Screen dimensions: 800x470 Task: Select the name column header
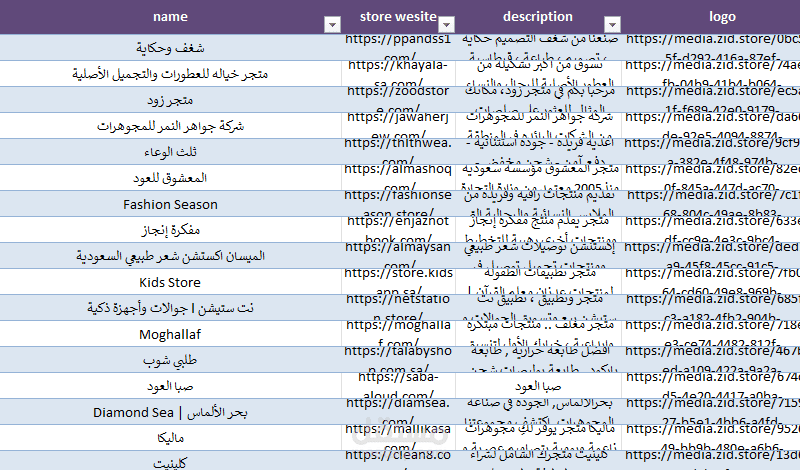170,16
